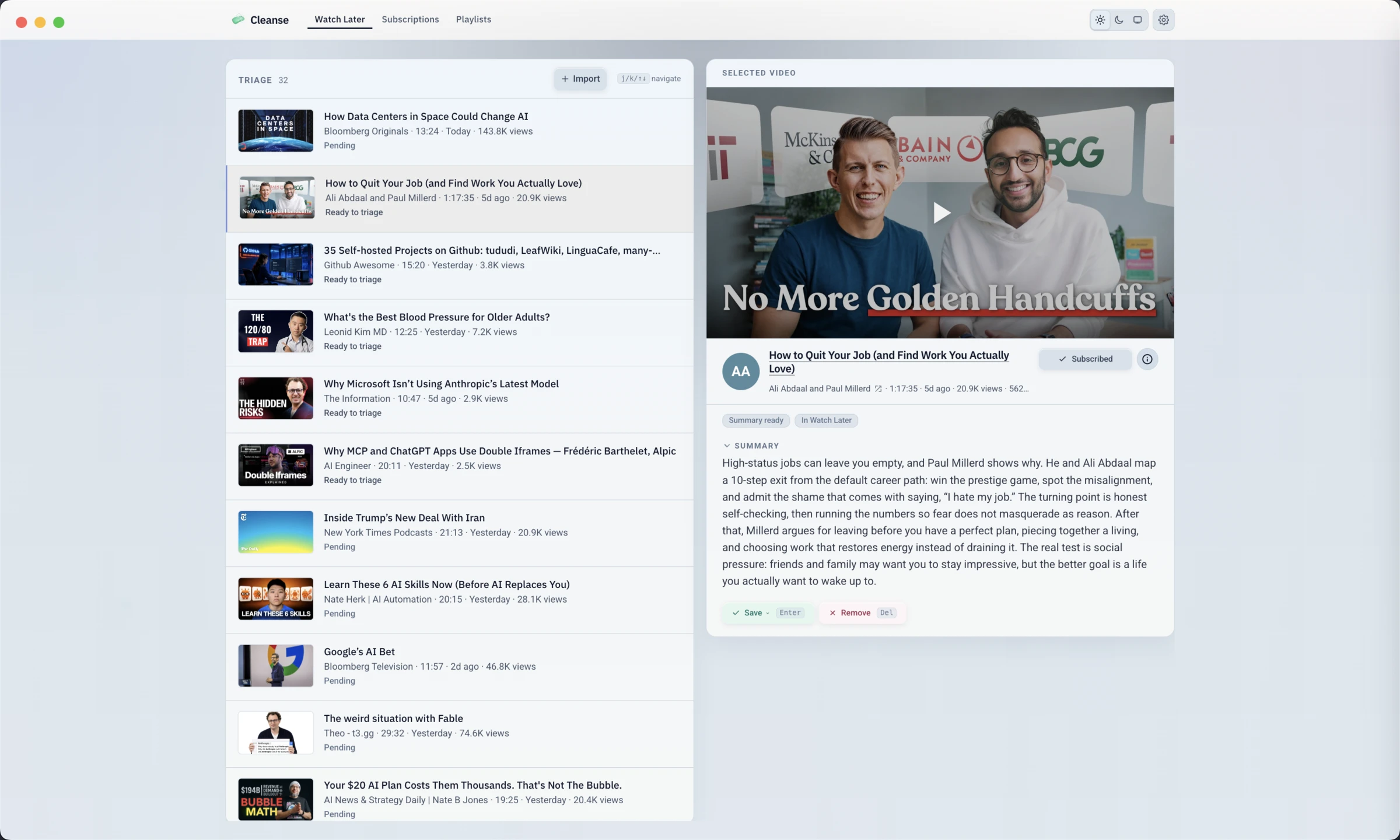Play the selected video
The height and width of the screenshot is (840, 1400).
tap(940, 212)
